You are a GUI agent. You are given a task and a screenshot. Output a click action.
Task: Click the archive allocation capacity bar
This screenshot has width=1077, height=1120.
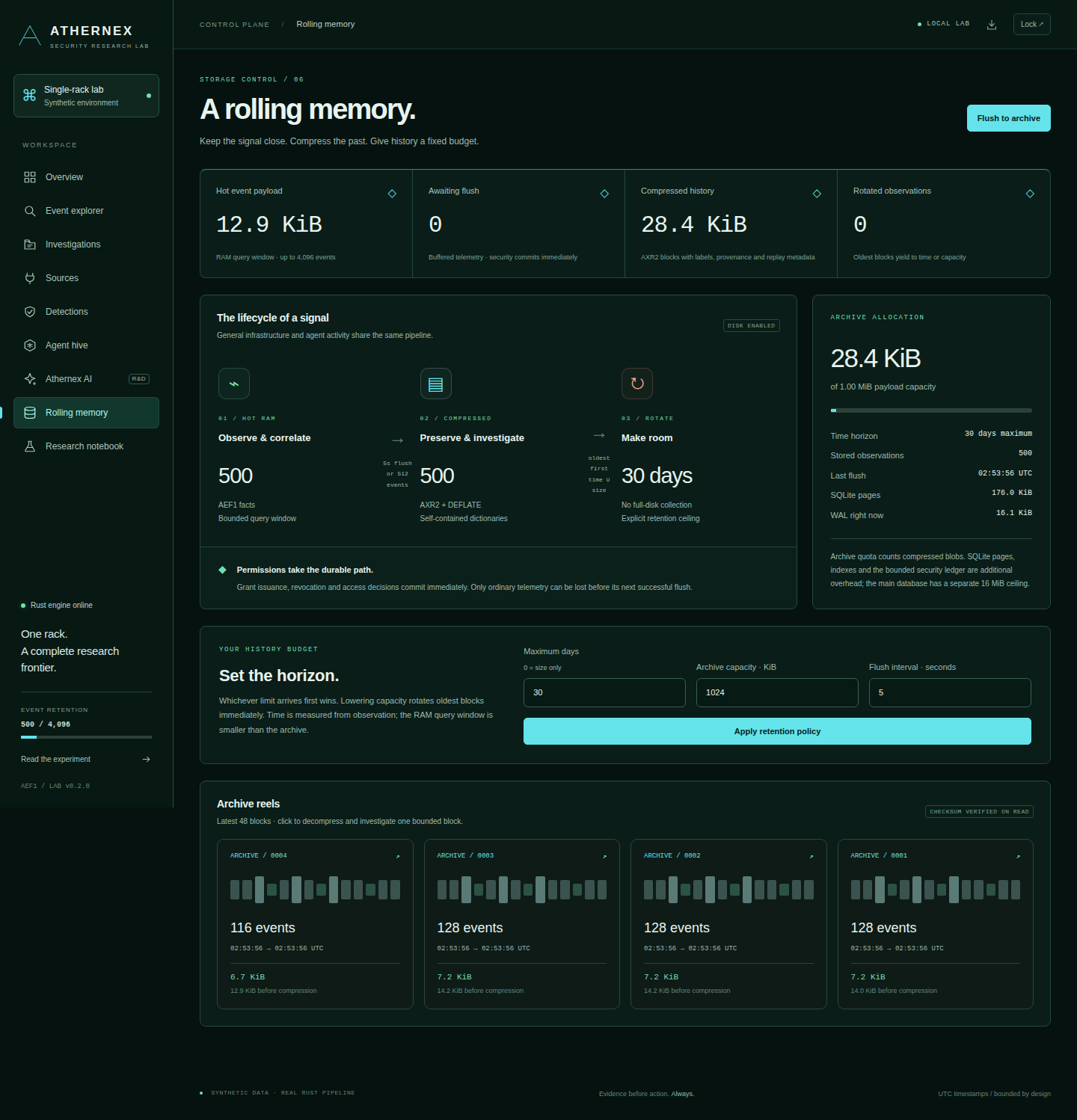(931, 410)
